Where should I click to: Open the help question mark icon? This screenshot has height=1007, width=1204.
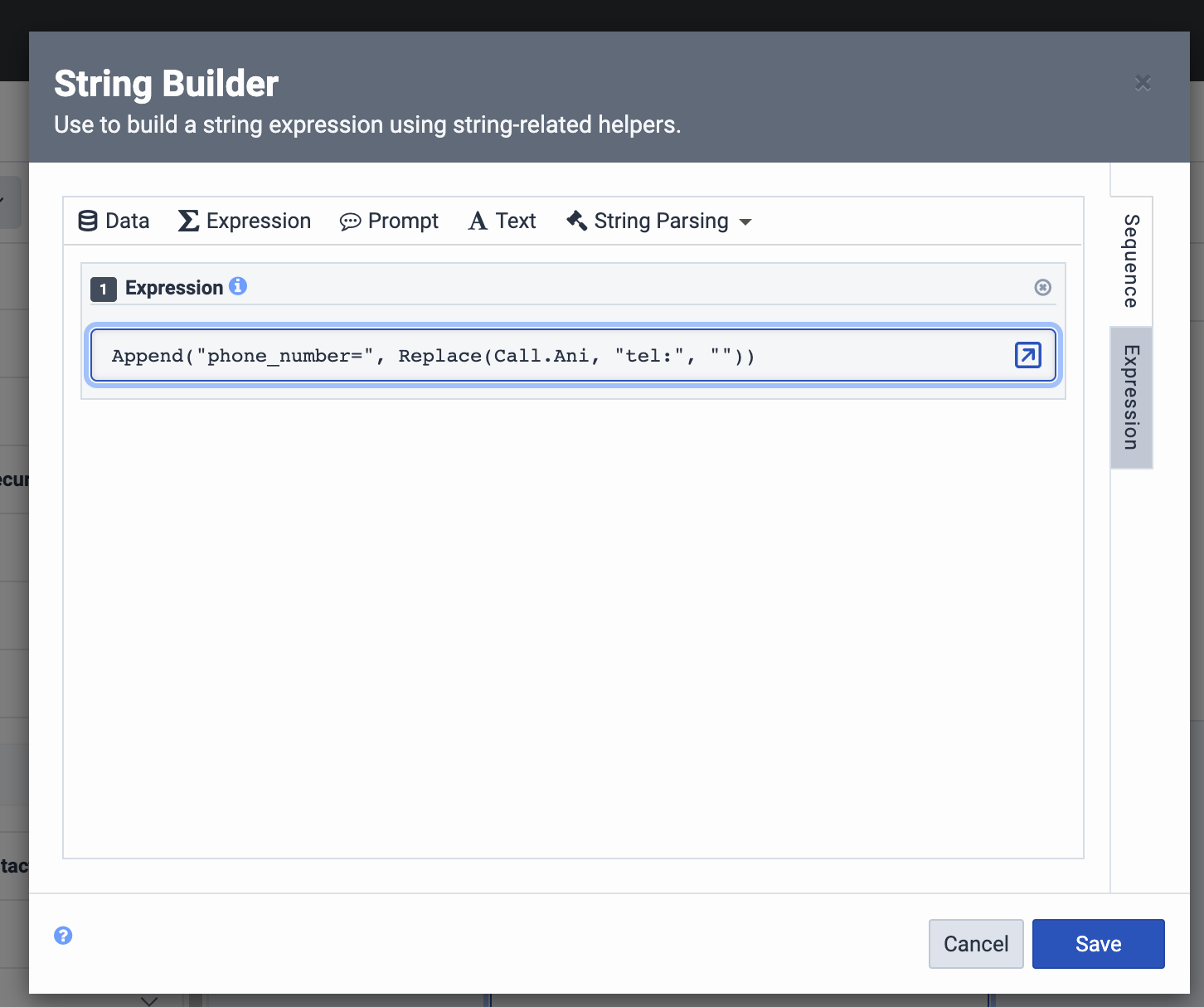[63, 936]
